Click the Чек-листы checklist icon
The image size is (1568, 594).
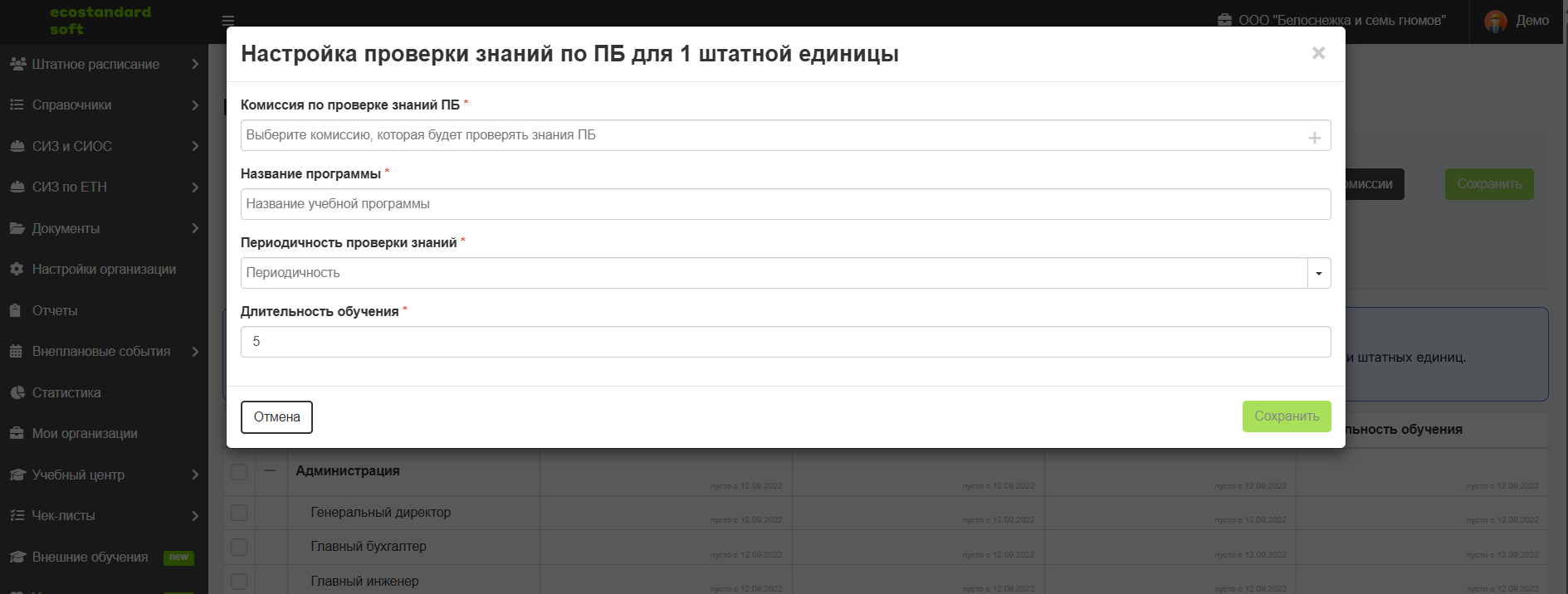[17, 515]
